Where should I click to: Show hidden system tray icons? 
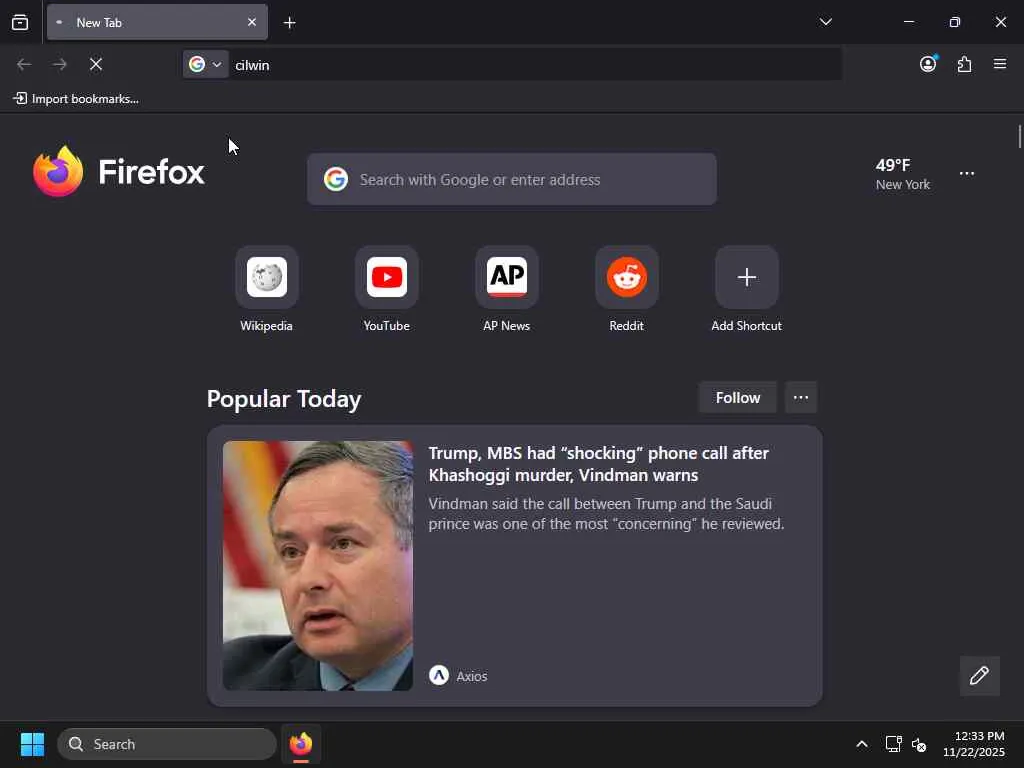click(x=862, y=744)
